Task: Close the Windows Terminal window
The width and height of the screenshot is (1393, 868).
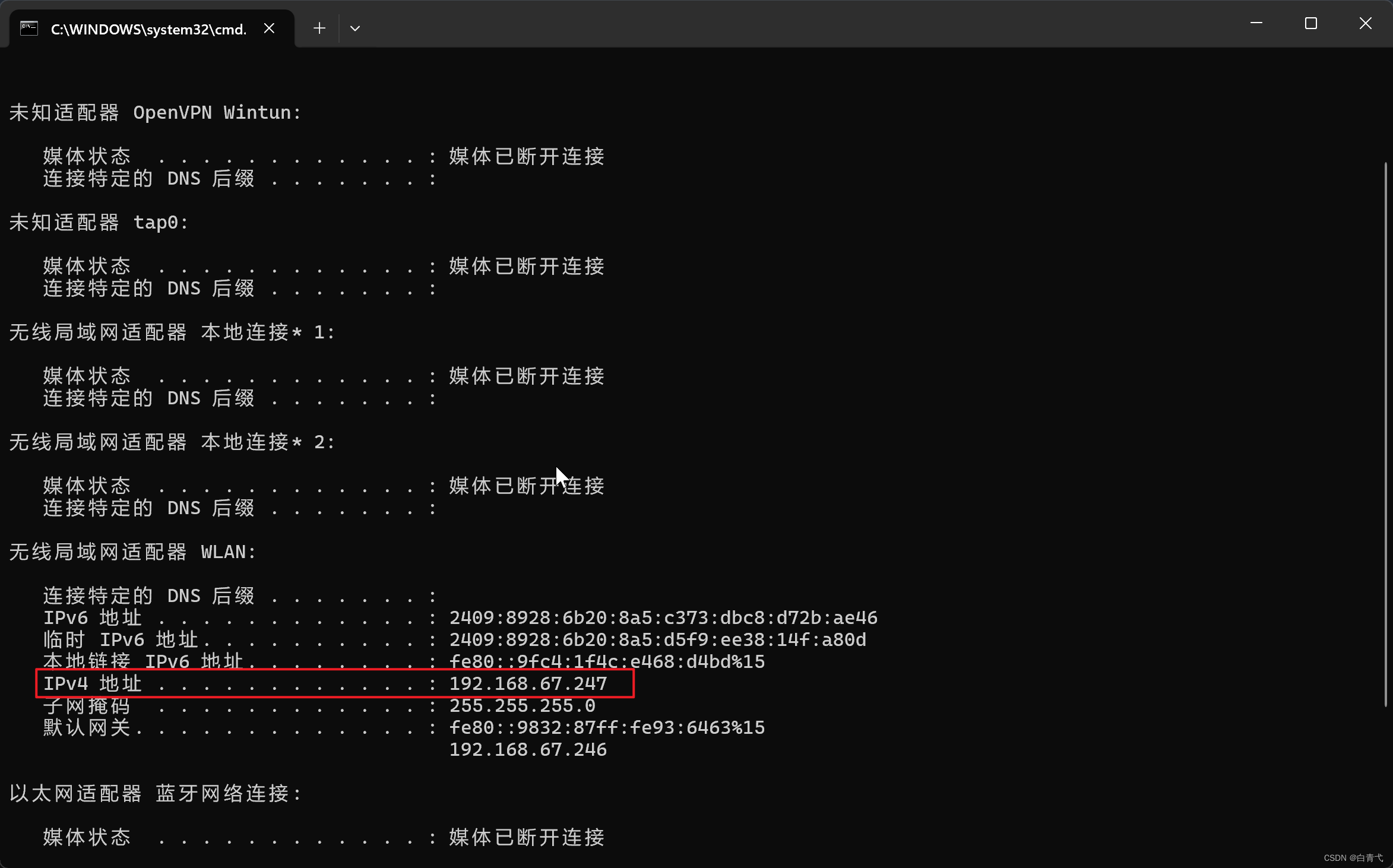Action: pyautogui.click(x=1366, y=24)
